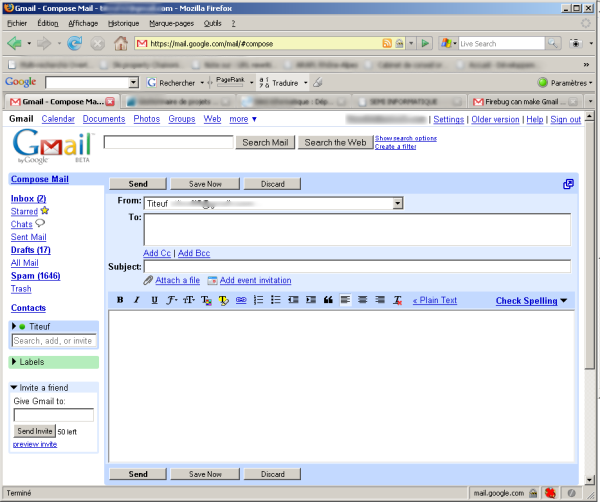Open the text color picker
600x502 pixels.
coord(206,300)
